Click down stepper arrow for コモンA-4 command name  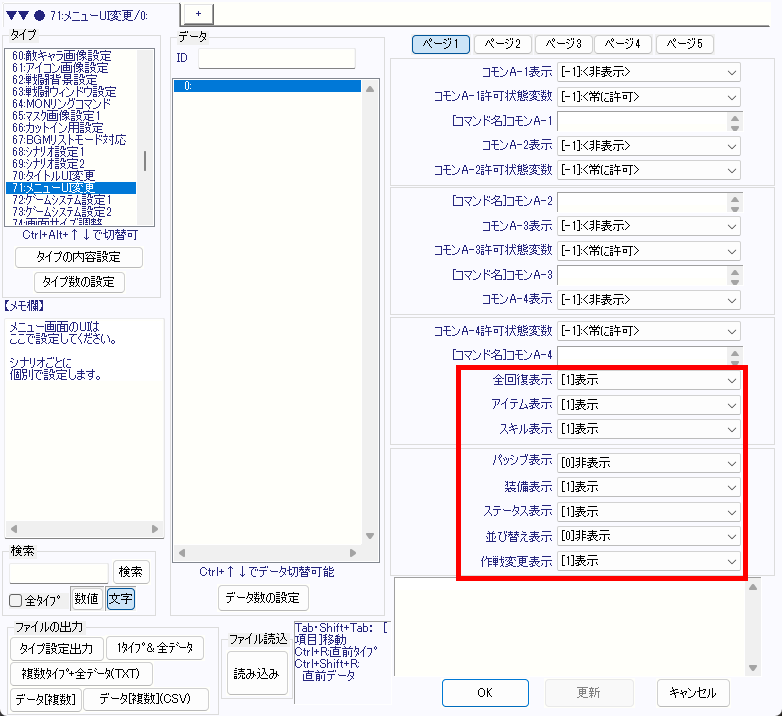click(735, 360)
